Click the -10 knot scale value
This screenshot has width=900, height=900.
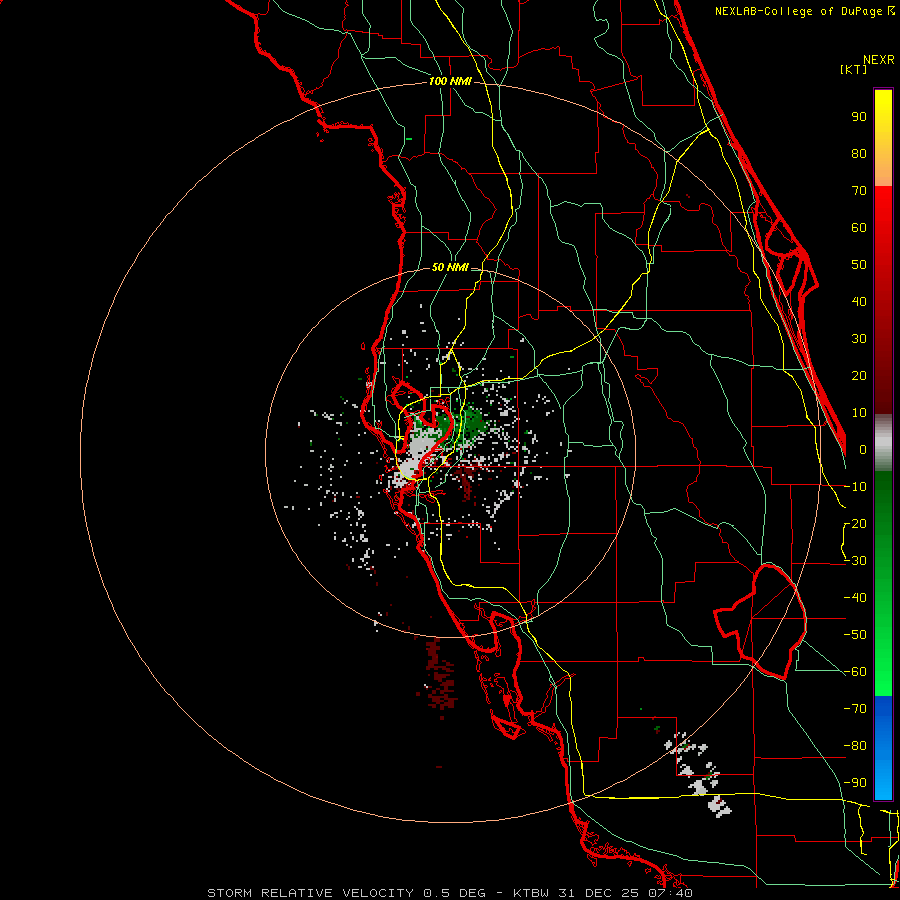(855, 487)
